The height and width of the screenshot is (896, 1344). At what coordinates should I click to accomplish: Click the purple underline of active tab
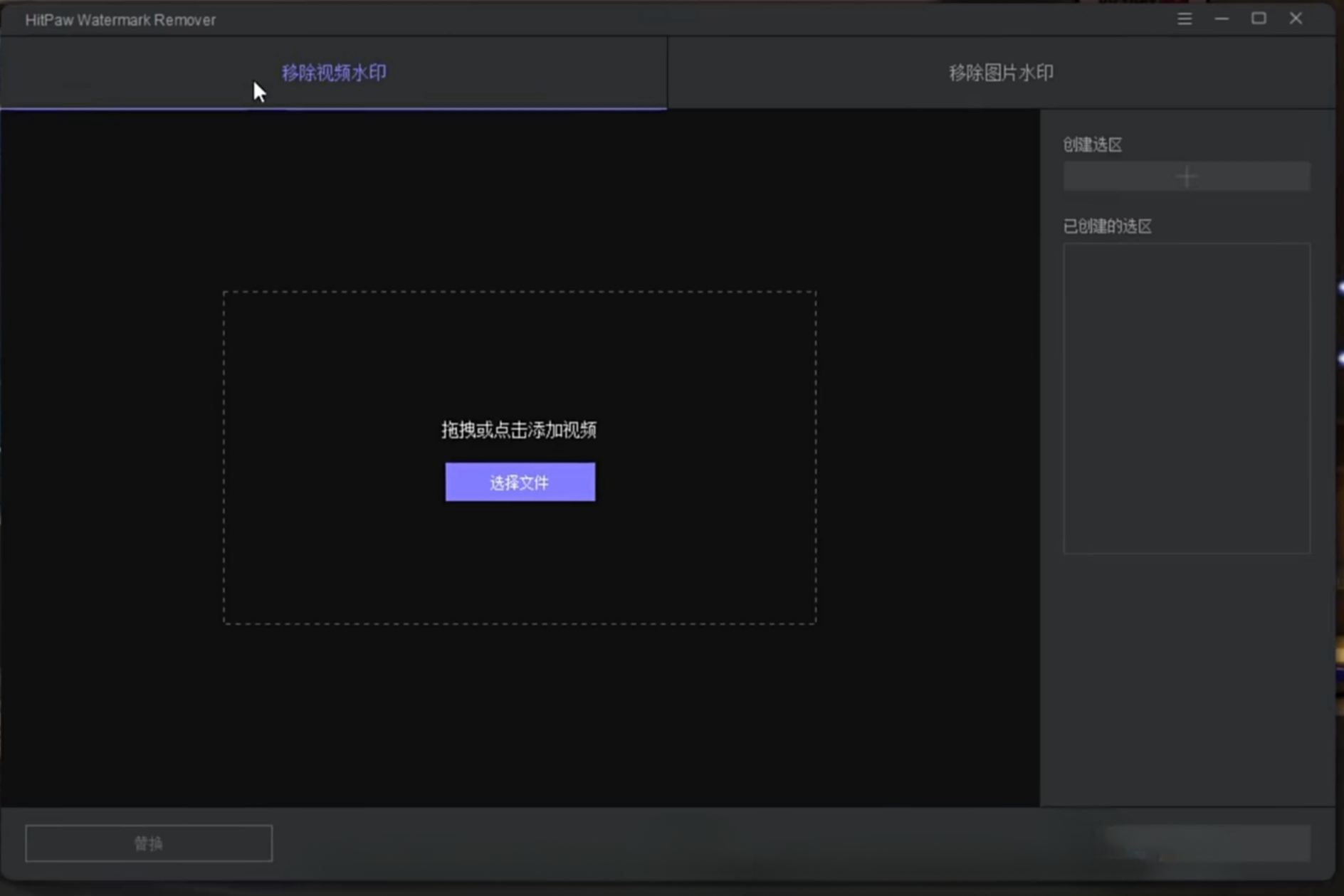(333, 108)
